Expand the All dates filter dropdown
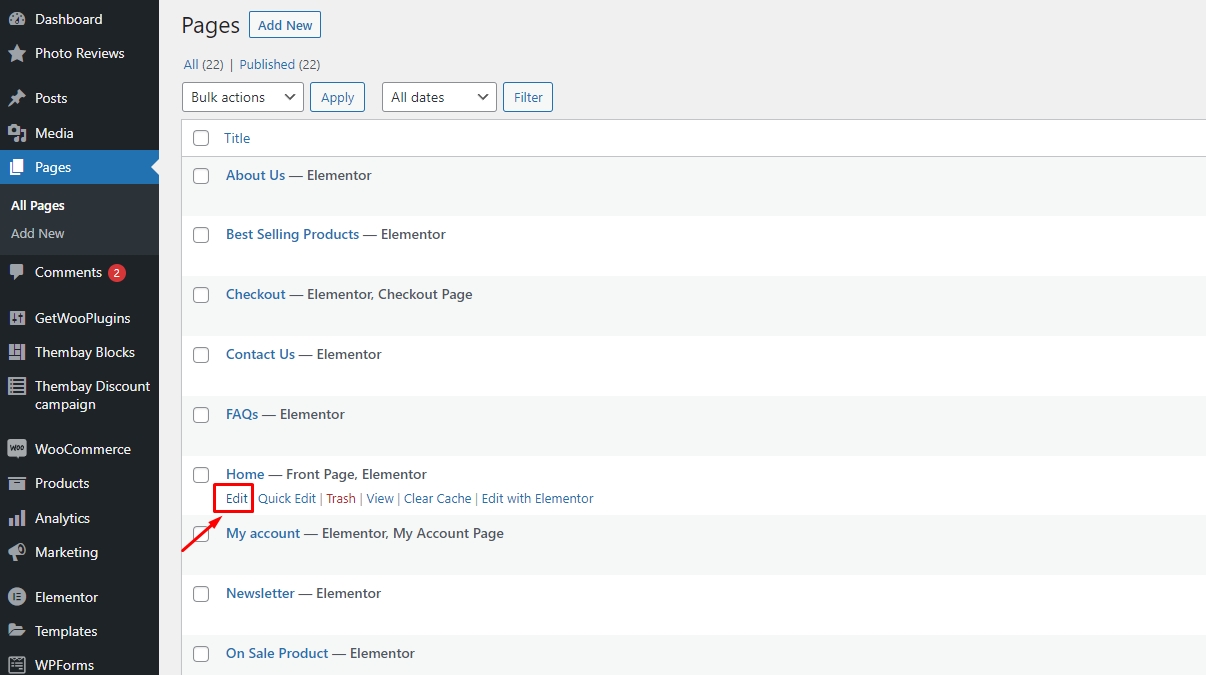This screenshot has width=1206, height=675. [x=439, y=97]
